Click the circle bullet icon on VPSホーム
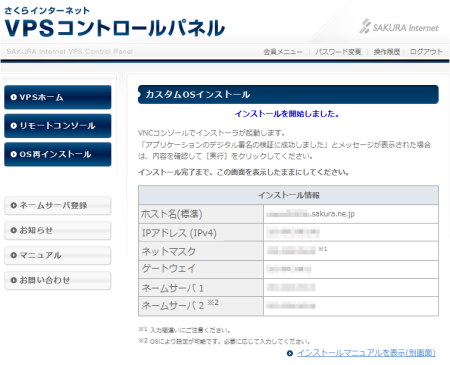The image size is (450, 365). (14, 97)
